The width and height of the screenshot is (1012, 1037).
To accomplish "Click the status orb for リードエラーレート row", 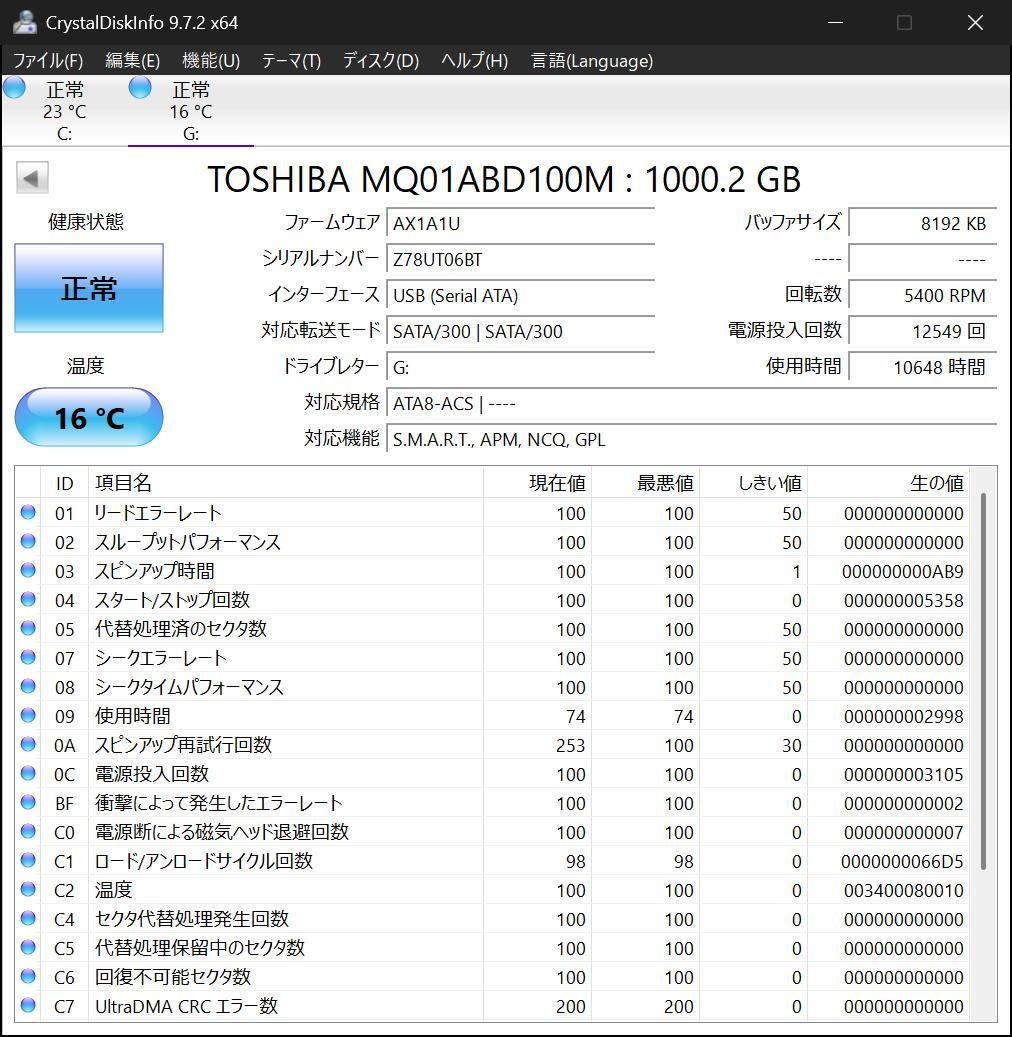I will [28, 513].
